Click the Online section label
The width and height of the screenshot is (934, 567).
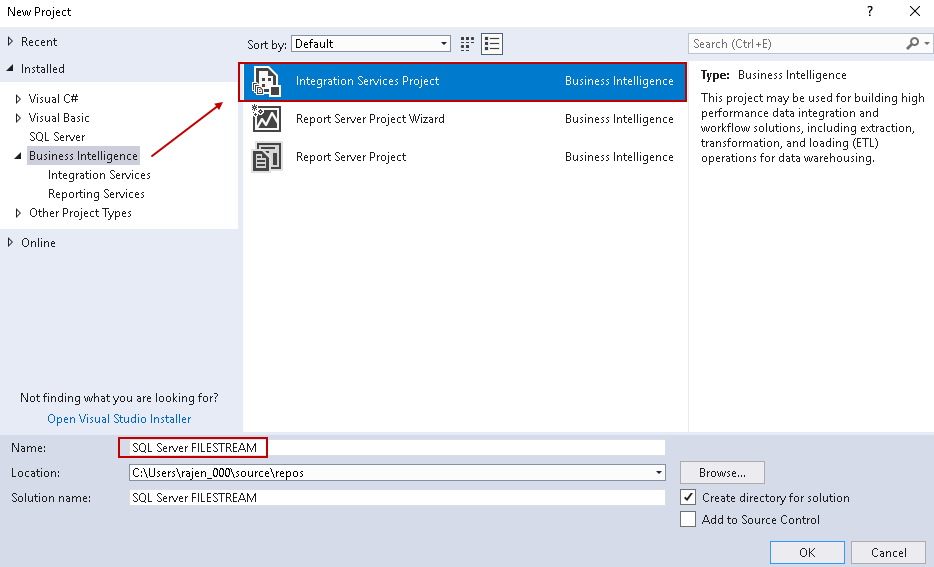(38, 243)
